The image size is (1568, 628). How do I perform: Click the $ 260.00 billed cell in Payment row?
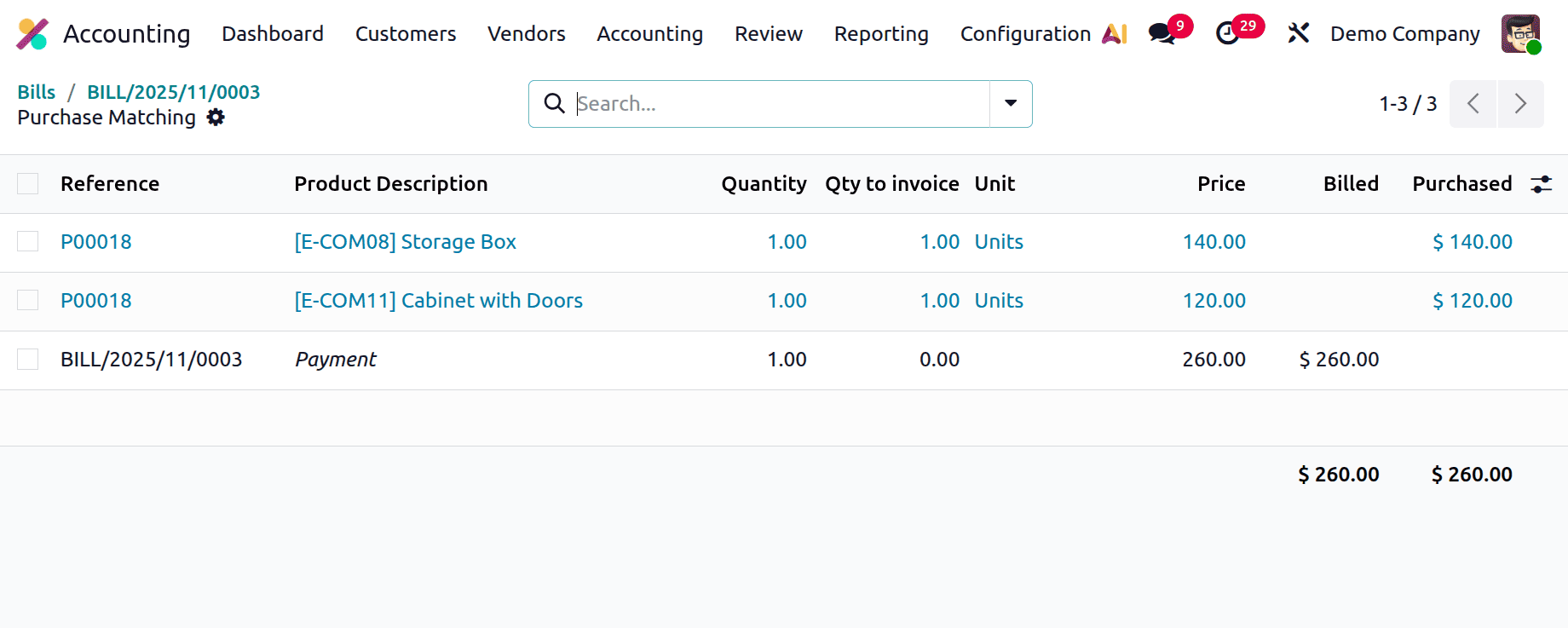[1339, 360]
